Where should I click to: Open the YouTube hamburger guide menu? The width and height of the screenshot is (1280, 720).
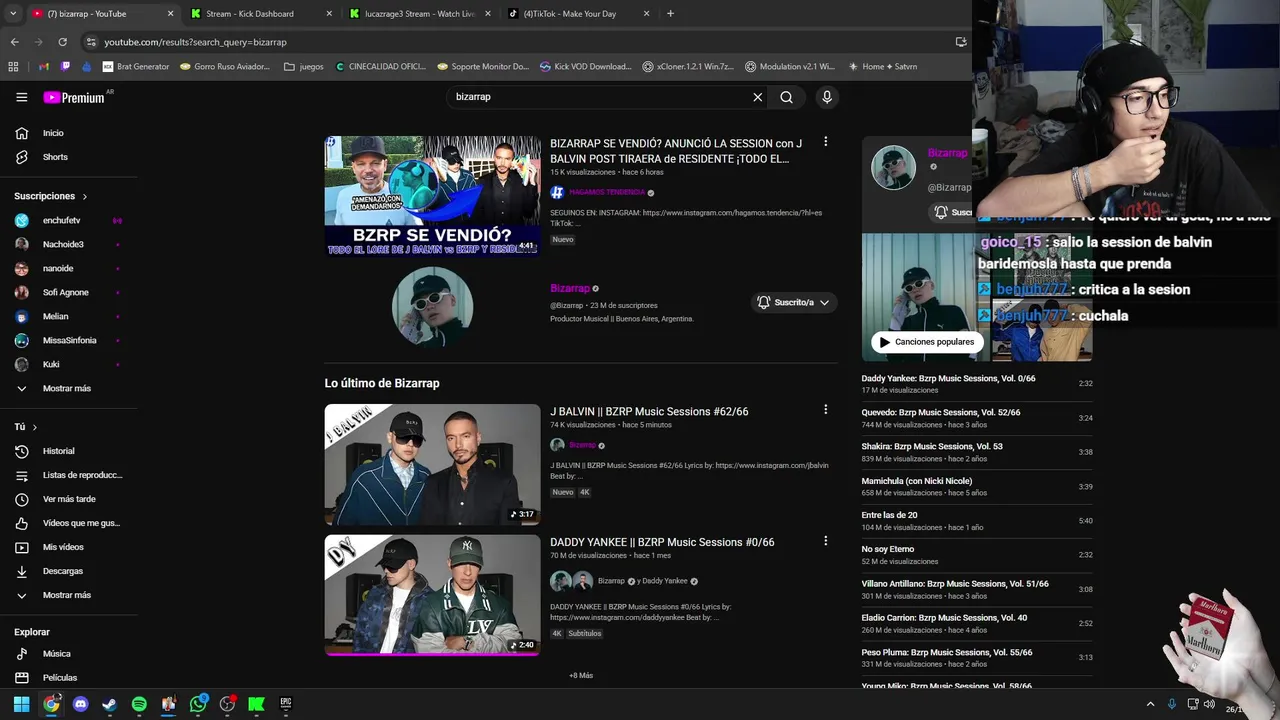[x=21, y=97]
